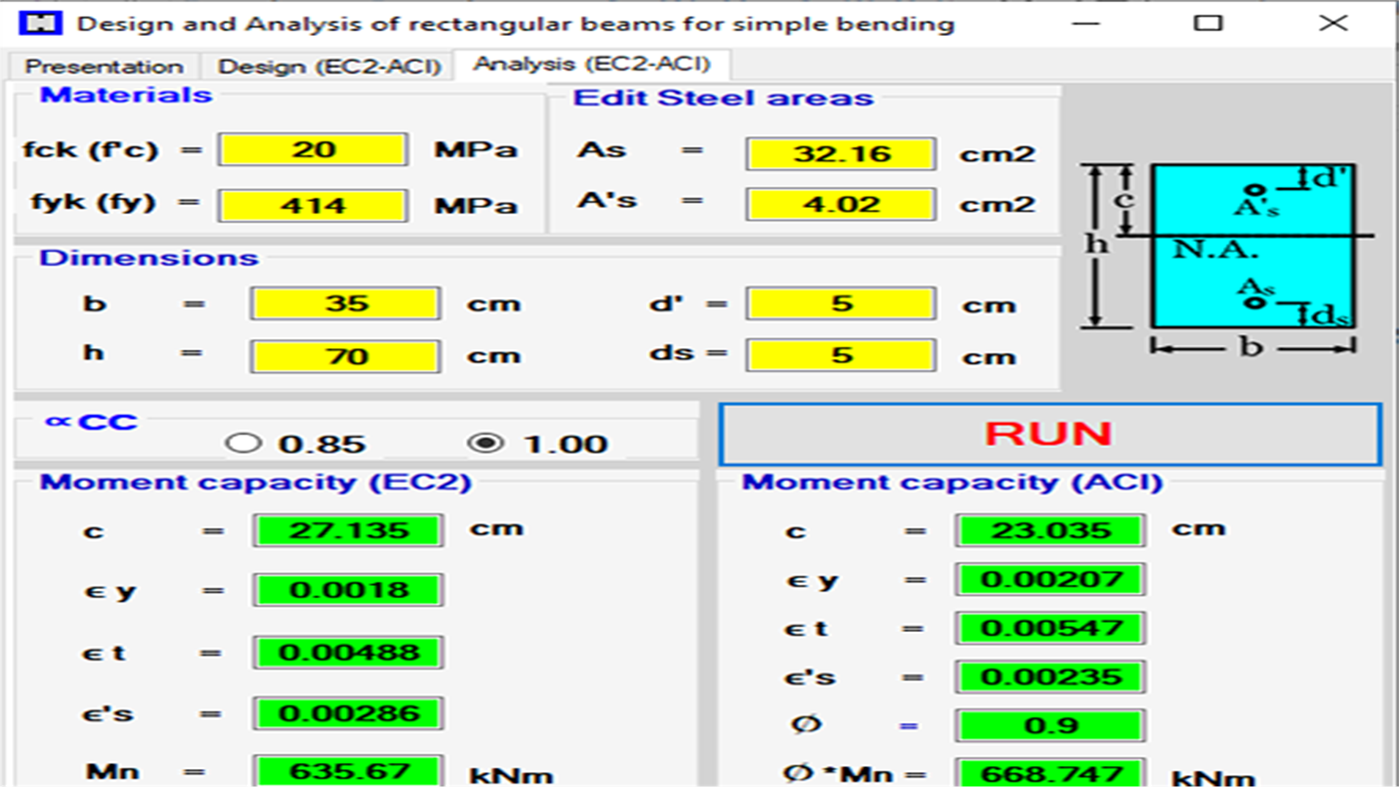Select the beam height h input field
The image size is (1399, 787).
tap(345, 355)
